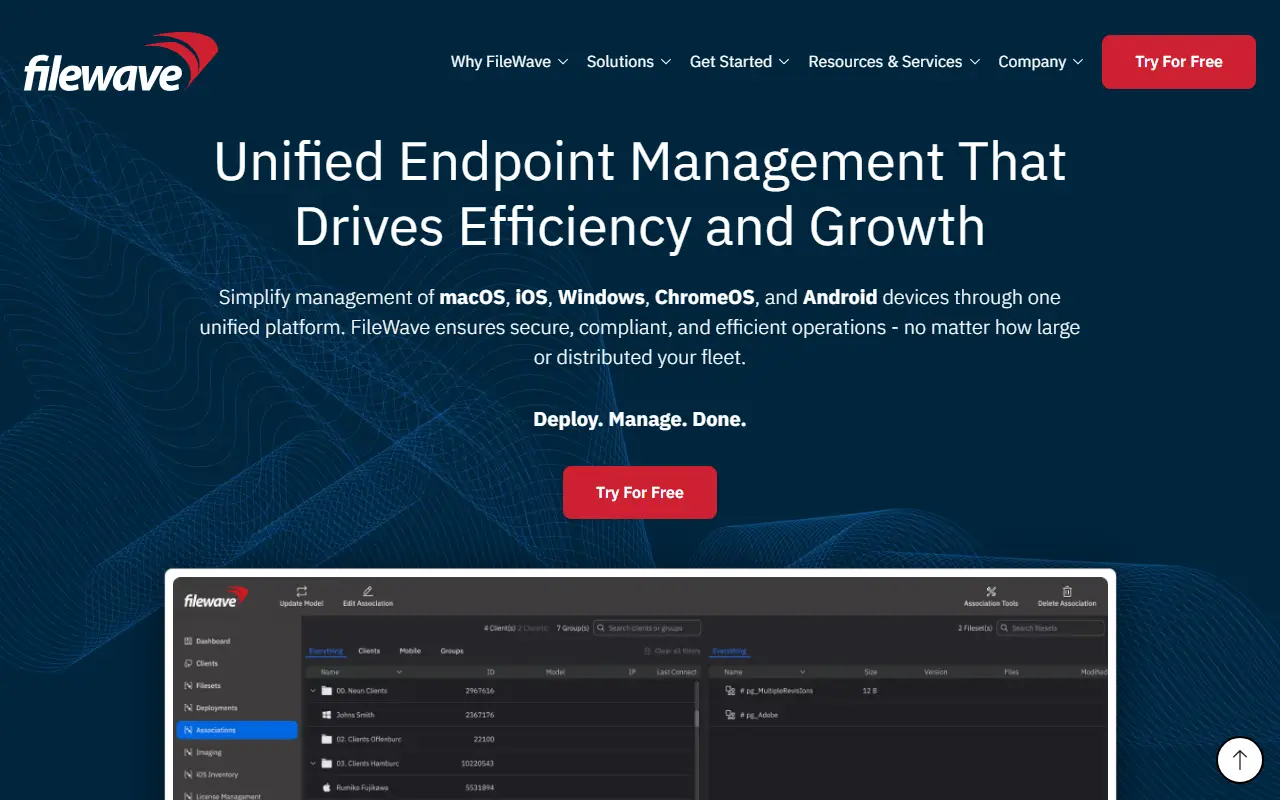Click Try For Free below Deploy. Manage. Done.
Screen dimensions: 1280x800
[640, 493]
